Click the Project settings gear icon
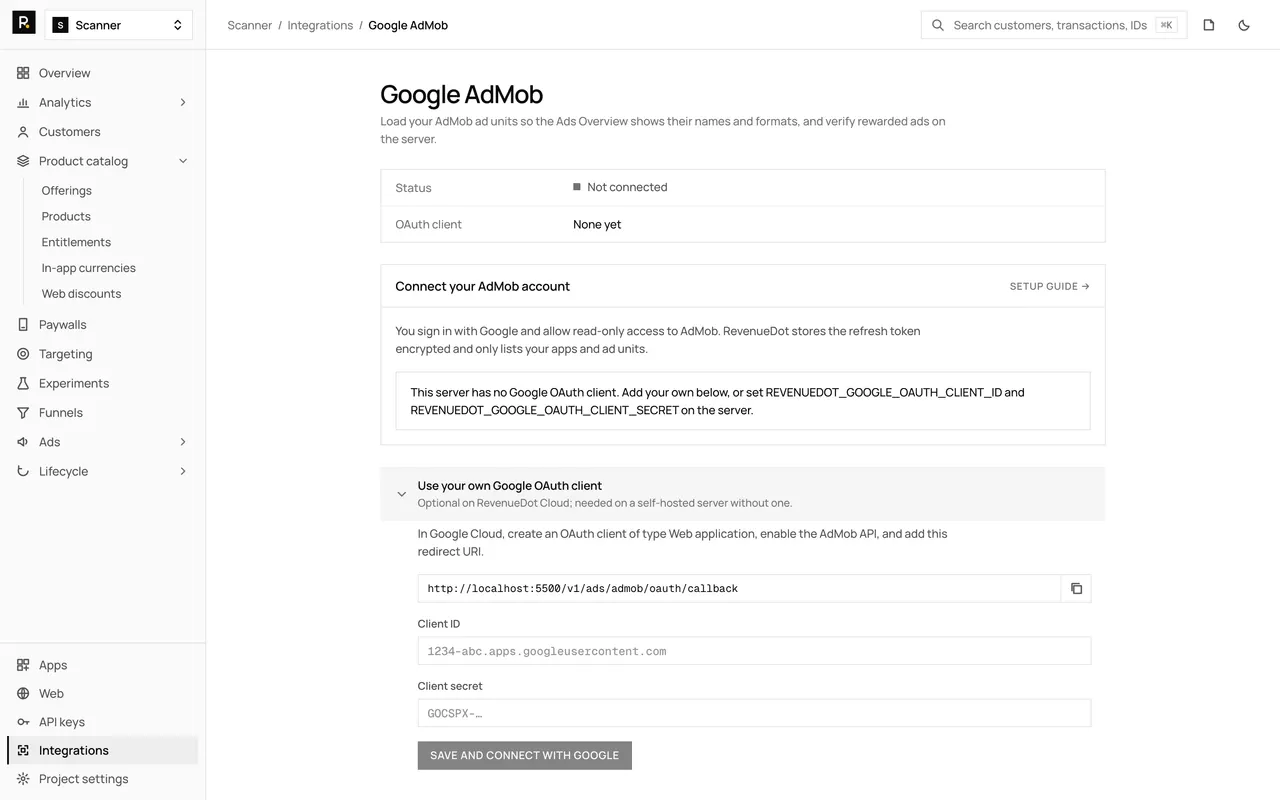The height and width of the screenshot is (800, 1280). [23, 779]
